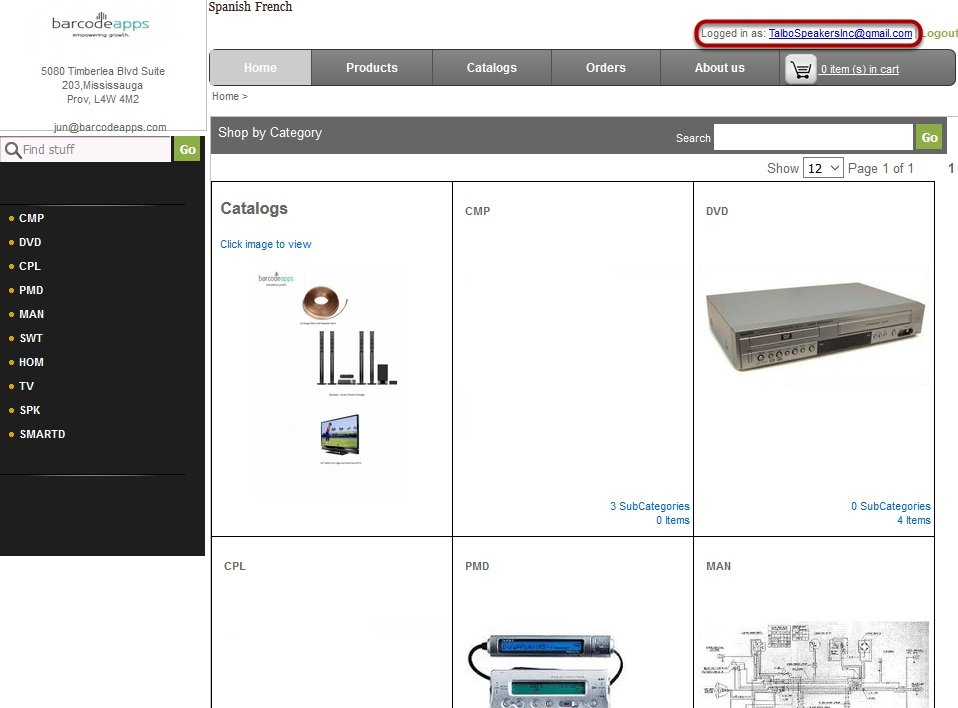The image size is (958, 708).
Task: Open TalboSpeakersInc@gmail.com account link
Action: pyautogui.click(x=840, y=33)
